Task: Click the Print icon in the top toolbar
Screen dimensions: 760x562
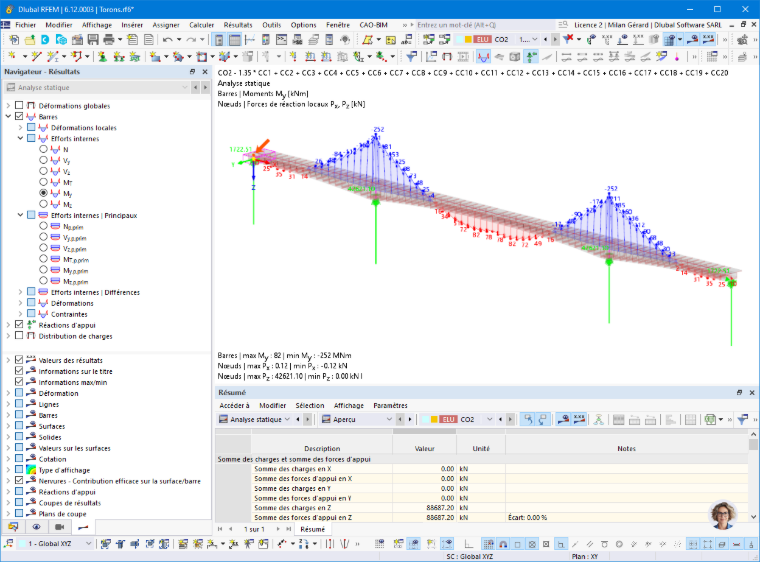Action: (109, 40)
